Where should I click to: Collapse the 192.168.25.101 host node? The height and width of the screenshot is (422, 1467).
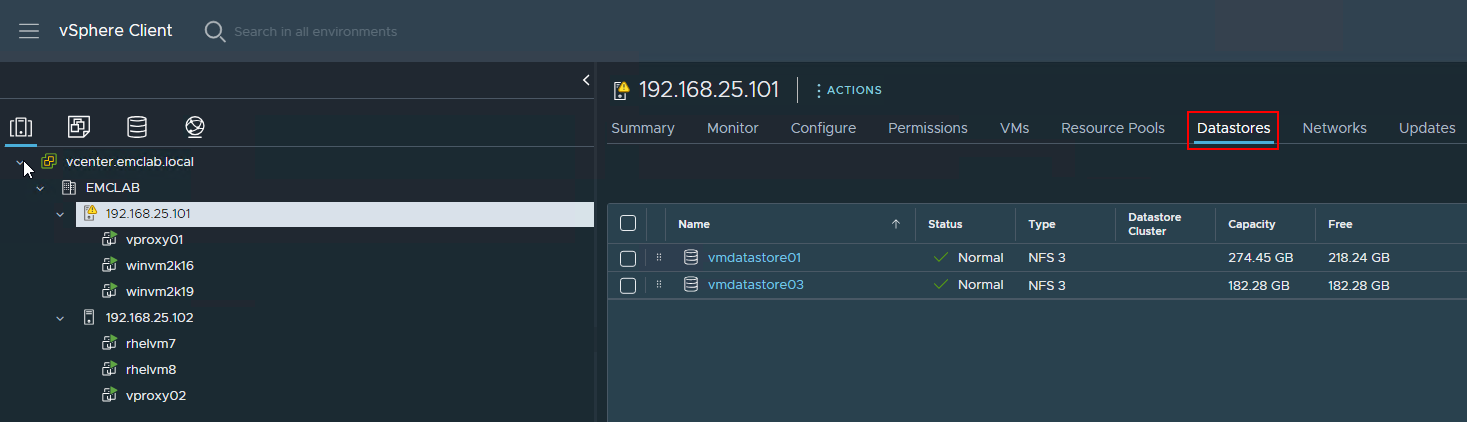click(x=60, y=214)
